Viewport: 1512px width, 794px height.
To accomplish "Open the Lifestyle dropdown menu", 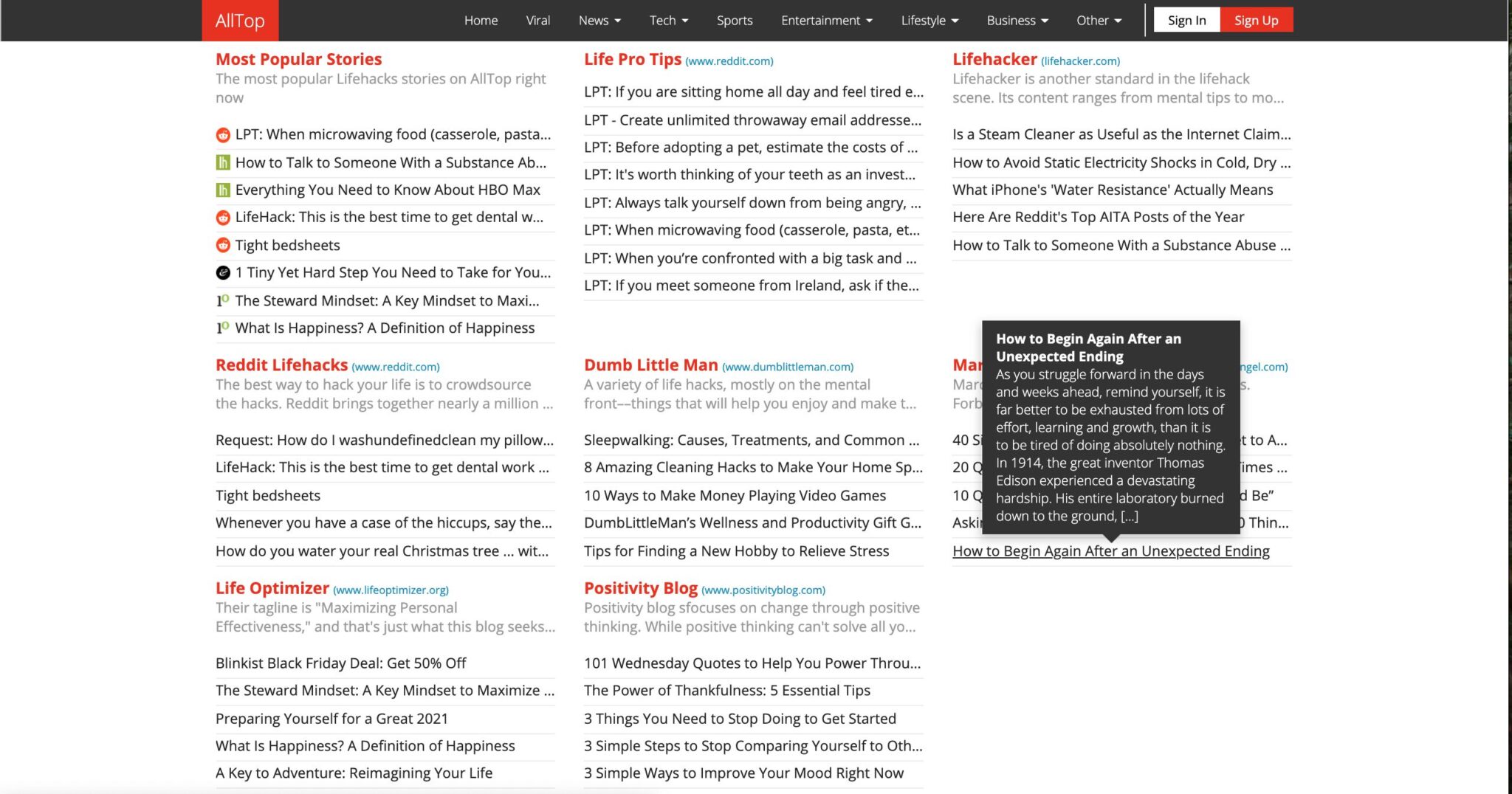I will coord(929,21).
